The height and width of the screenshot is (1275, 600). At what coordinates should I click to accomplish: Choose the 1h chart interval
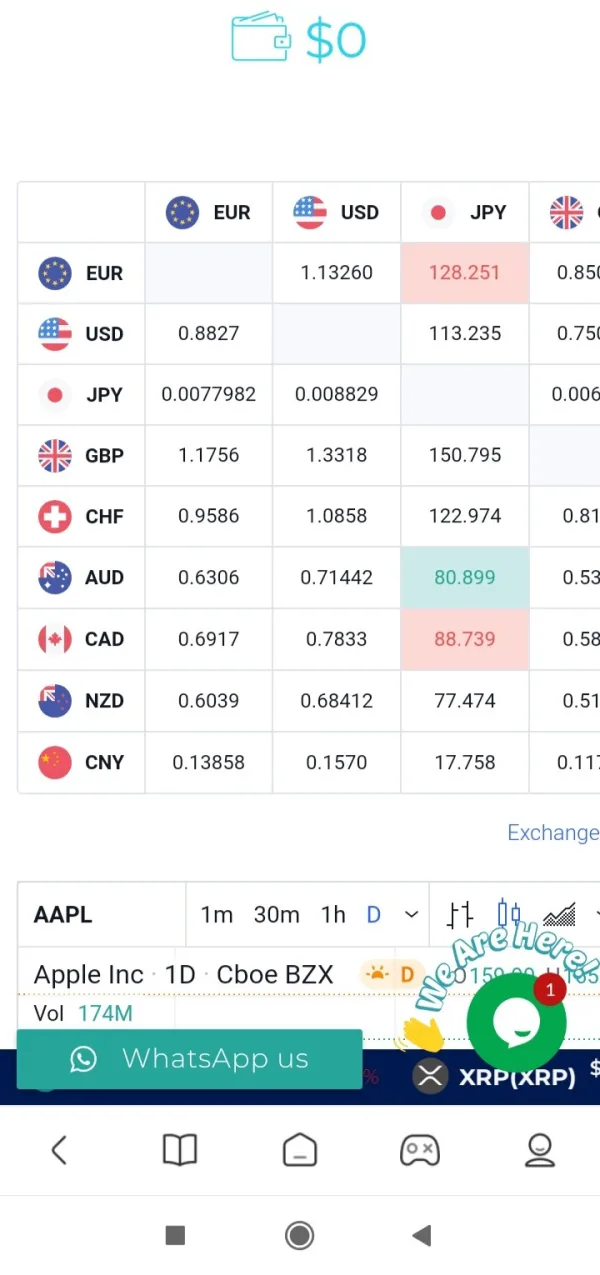click(x=333, y=914)
